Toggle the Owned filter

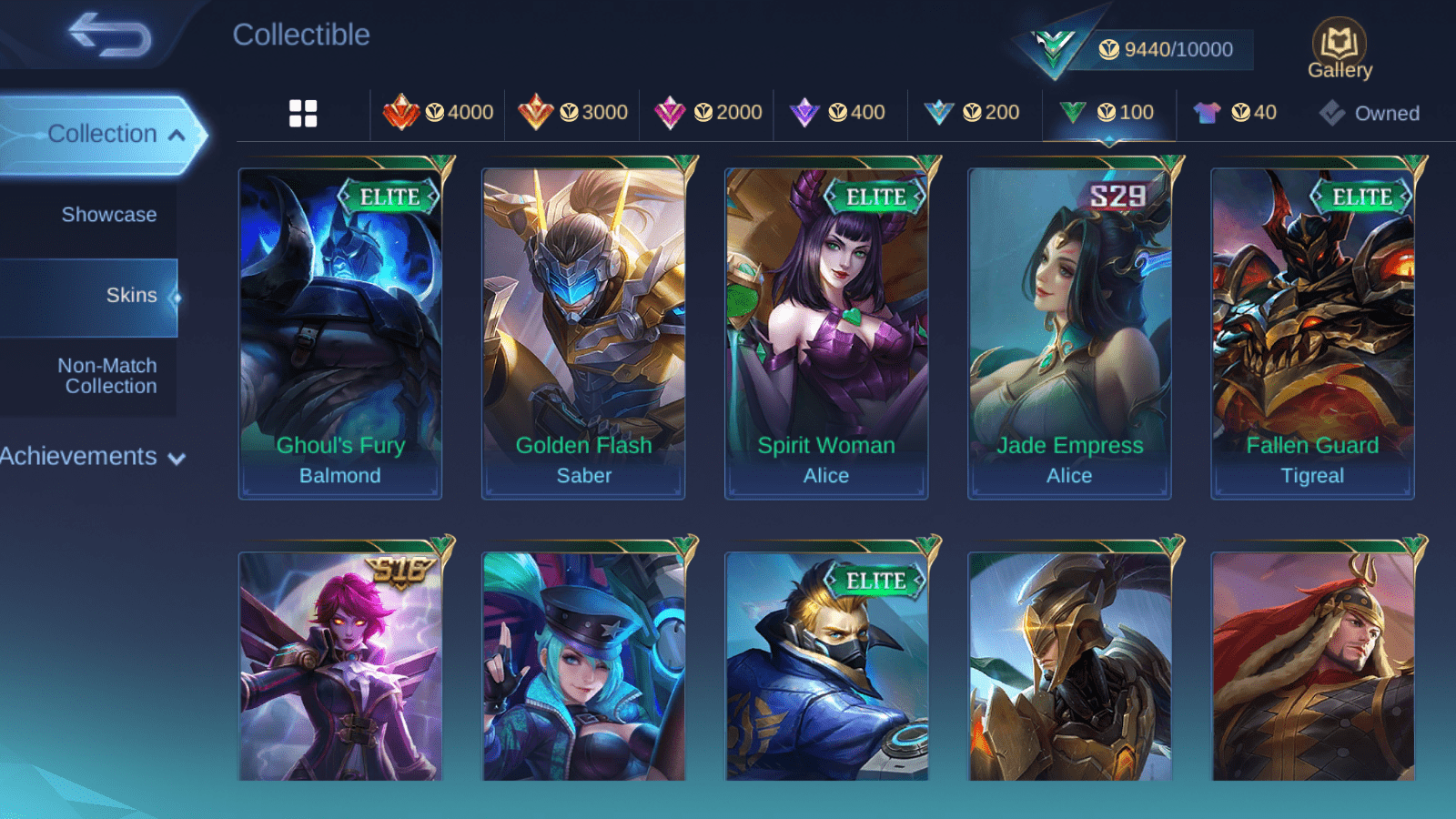tap(1370, 113)
